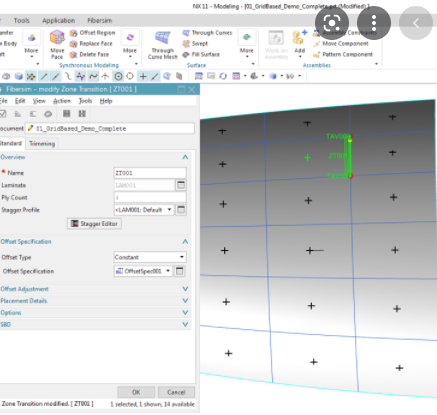The image size is (437, 415).
Task: Toggle the Intersection snap point option
Action: (105, 76)
